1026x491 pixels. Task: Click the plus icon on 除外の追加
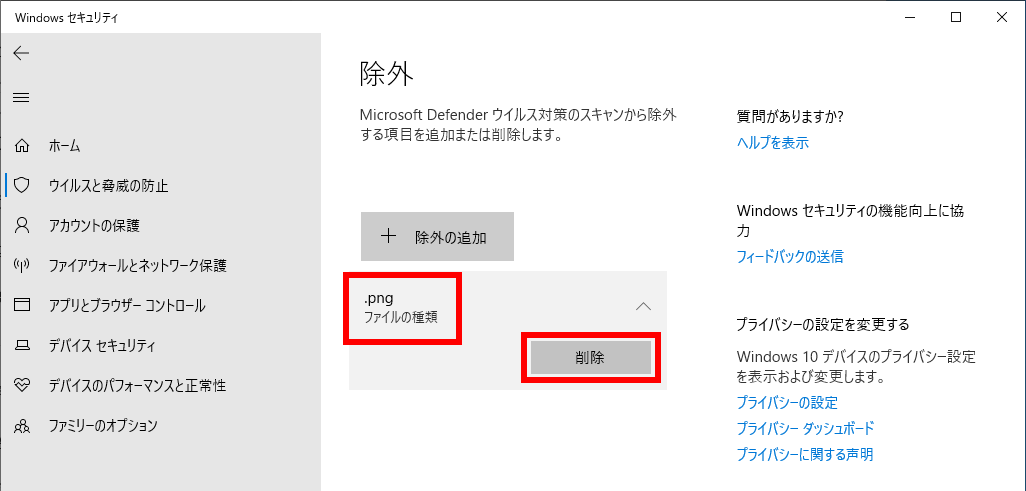389,236
